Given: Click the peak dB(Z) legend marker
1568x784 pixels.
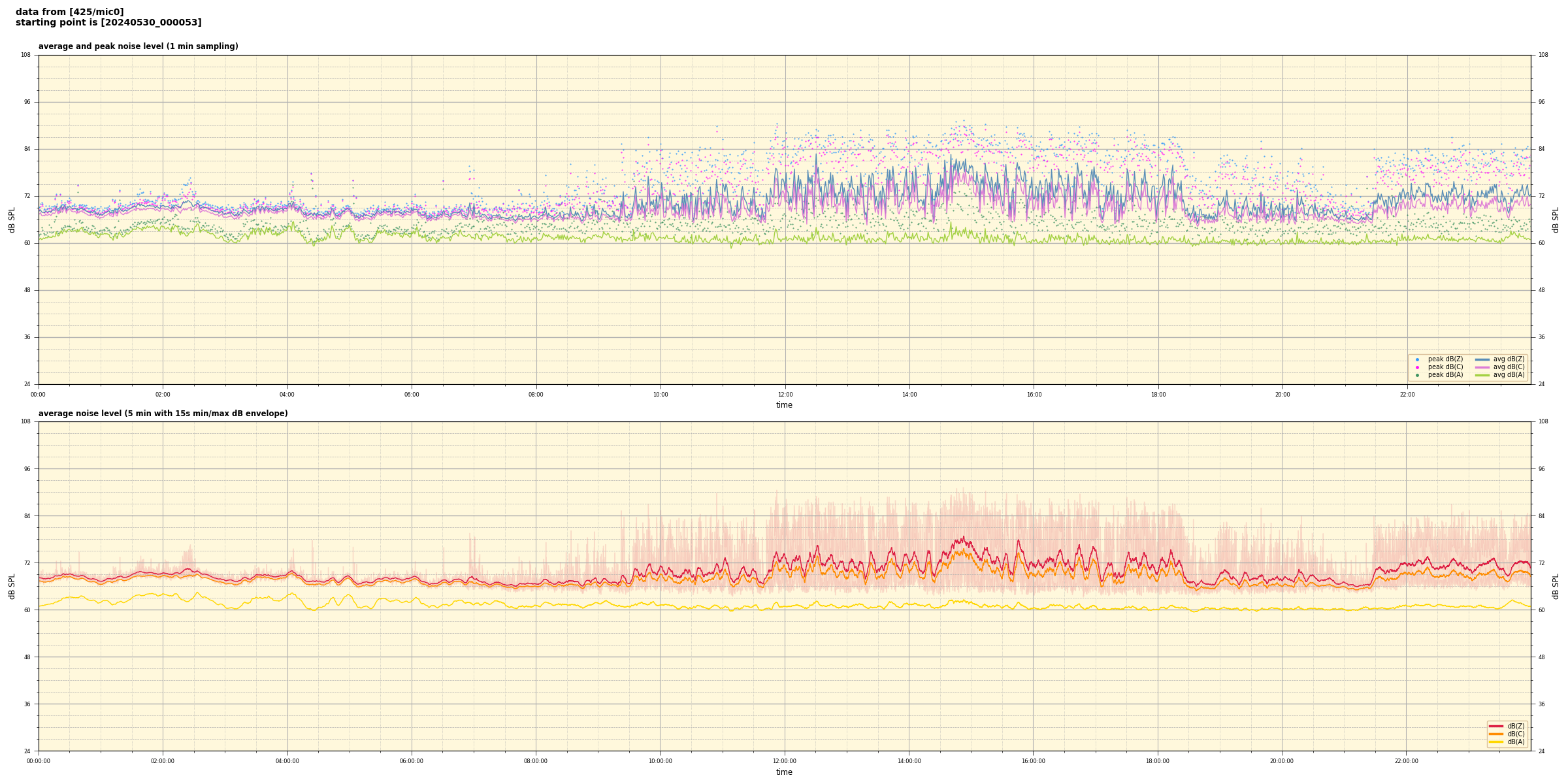Looking at the screenshot, I should [1417, 359].
